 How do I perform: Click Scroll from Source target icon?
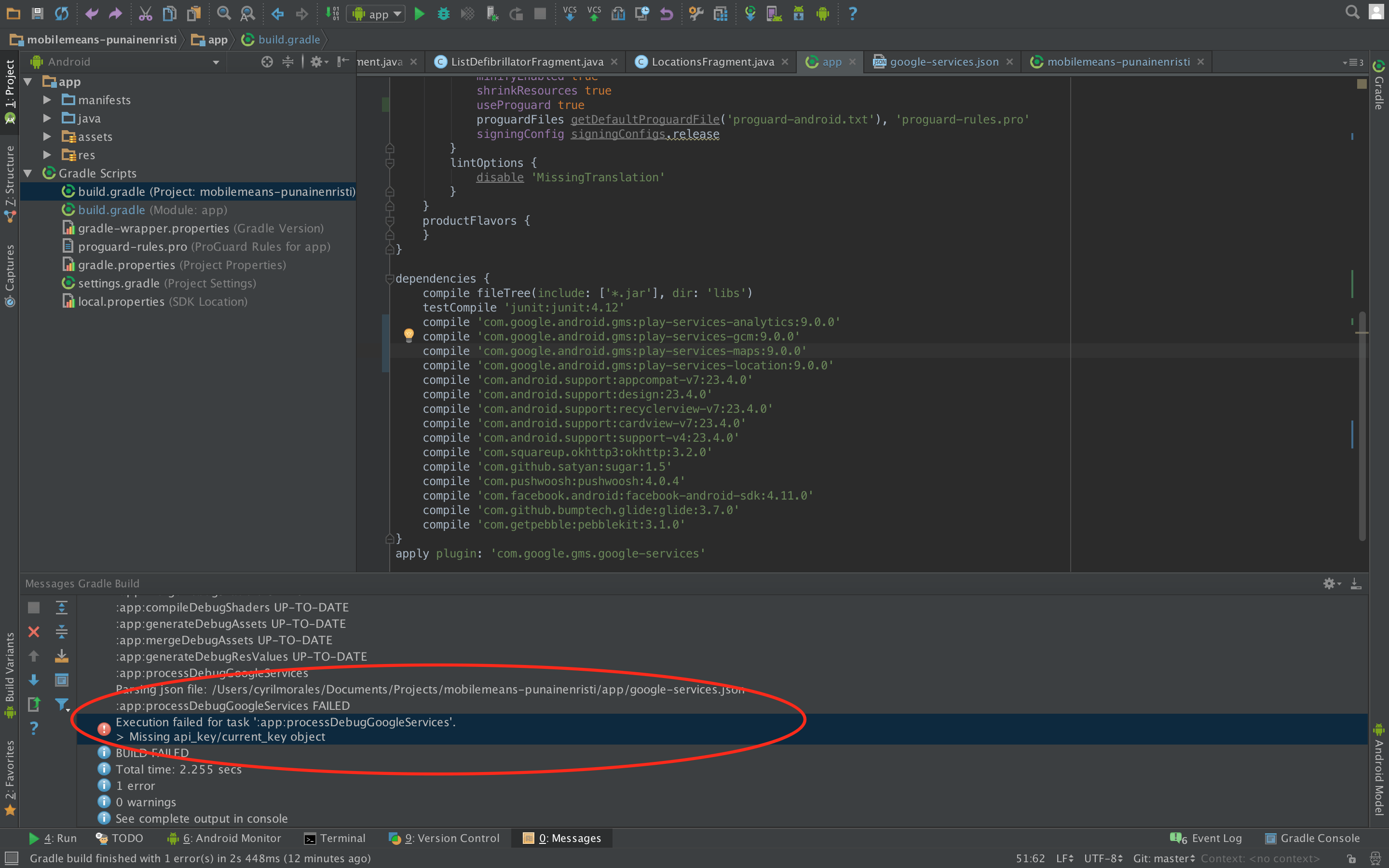(x=267, y=61)
